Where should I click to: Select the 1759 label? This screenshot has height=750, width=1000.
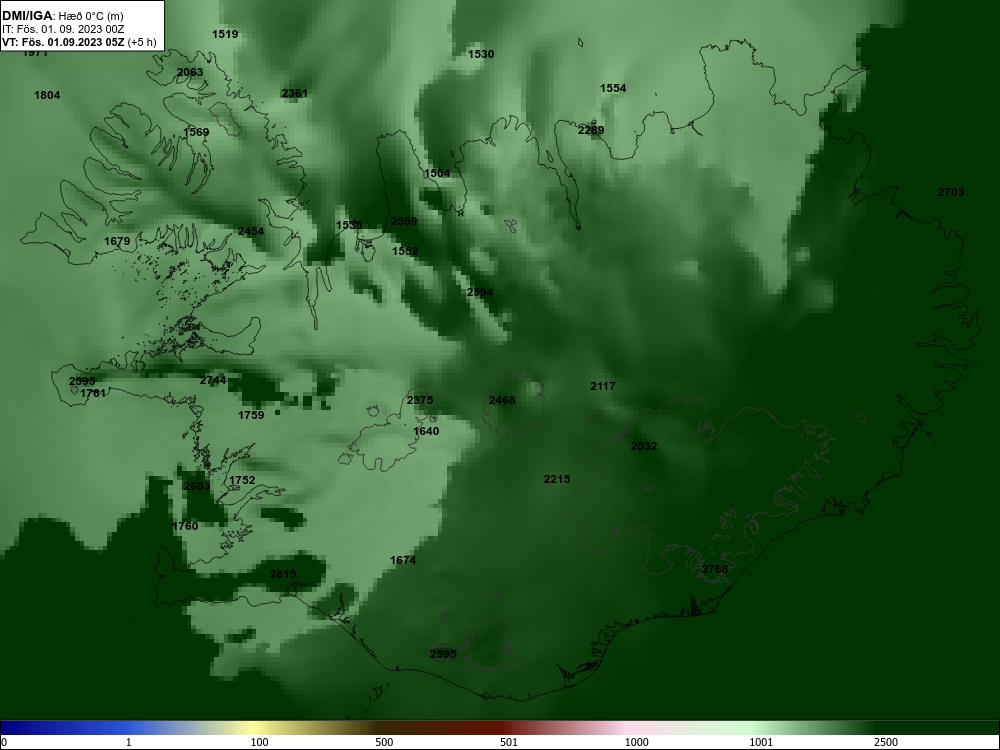click(x=251, y=415)
